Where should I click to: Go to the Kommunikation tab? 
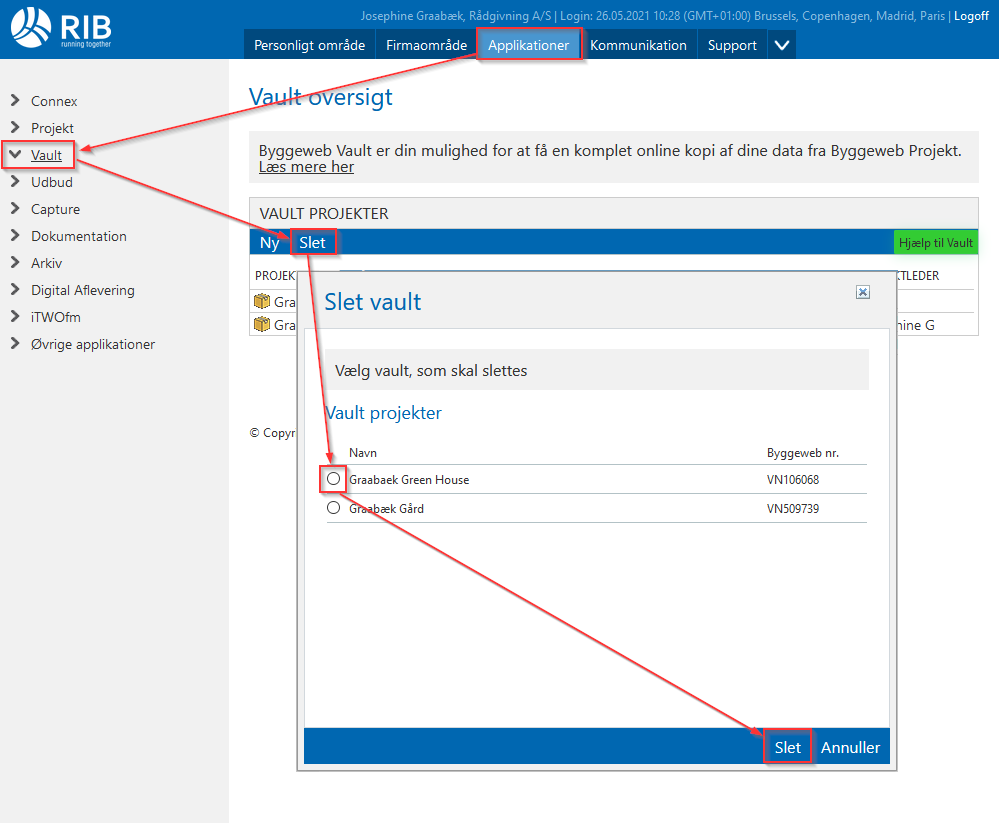(x=638, y=45)
